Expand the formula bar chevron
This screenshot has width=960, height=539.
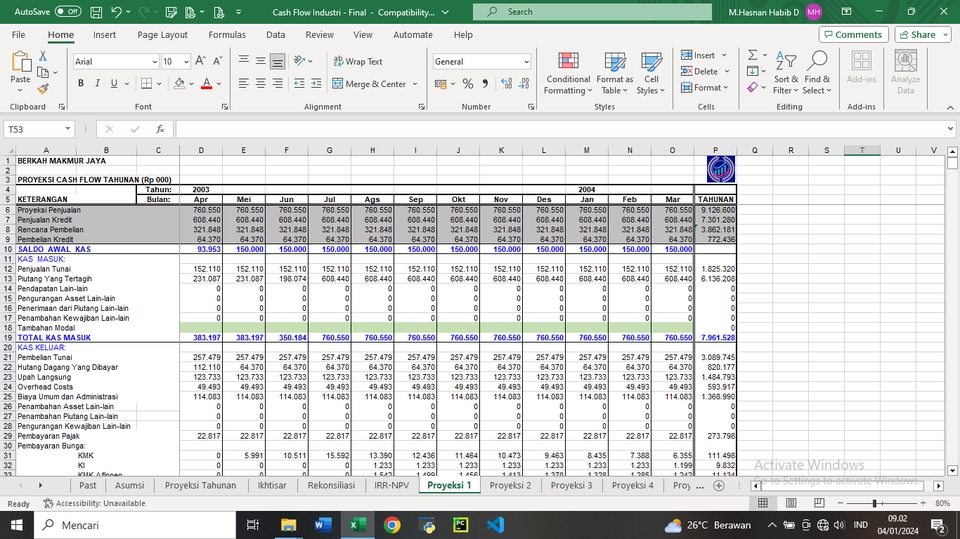click(950, 129)
